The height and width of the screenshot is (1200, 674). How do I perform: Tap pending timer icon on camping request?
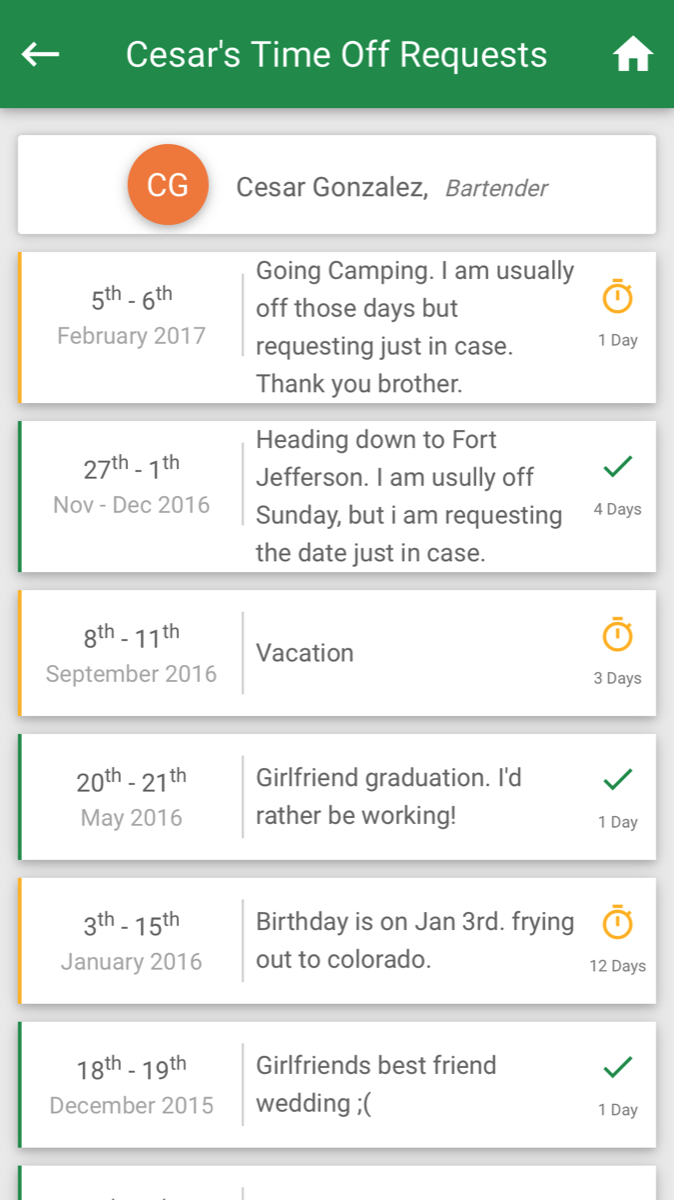point(618,297)
